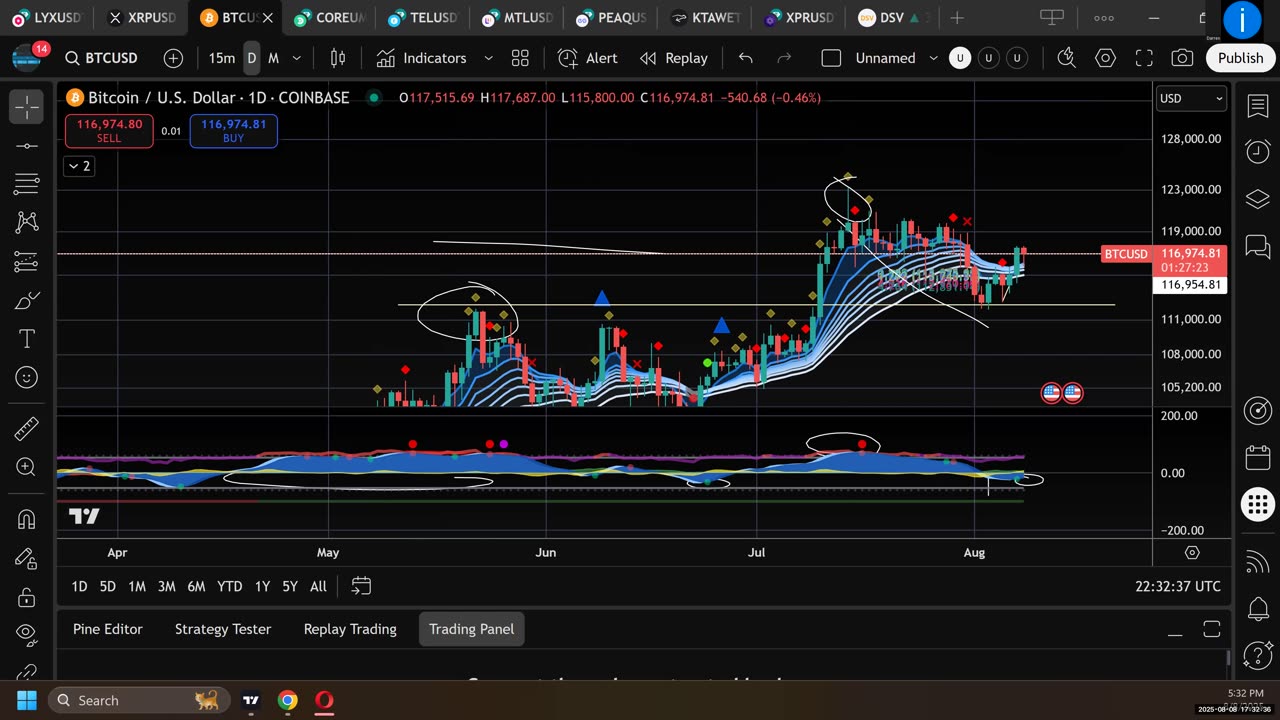Switch to the TELUSD browser tab
Image resolution: width=1280 pixels, height=720 pixels.
[x=422, y=18]
